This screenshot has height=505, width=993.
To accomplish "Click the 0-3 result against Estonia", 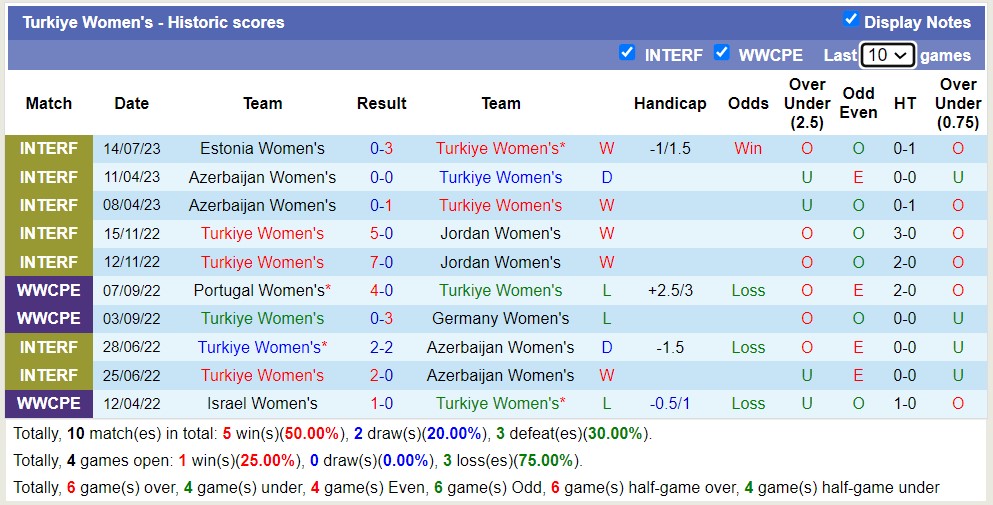I will pyautogui.click(x=381, y=148).
